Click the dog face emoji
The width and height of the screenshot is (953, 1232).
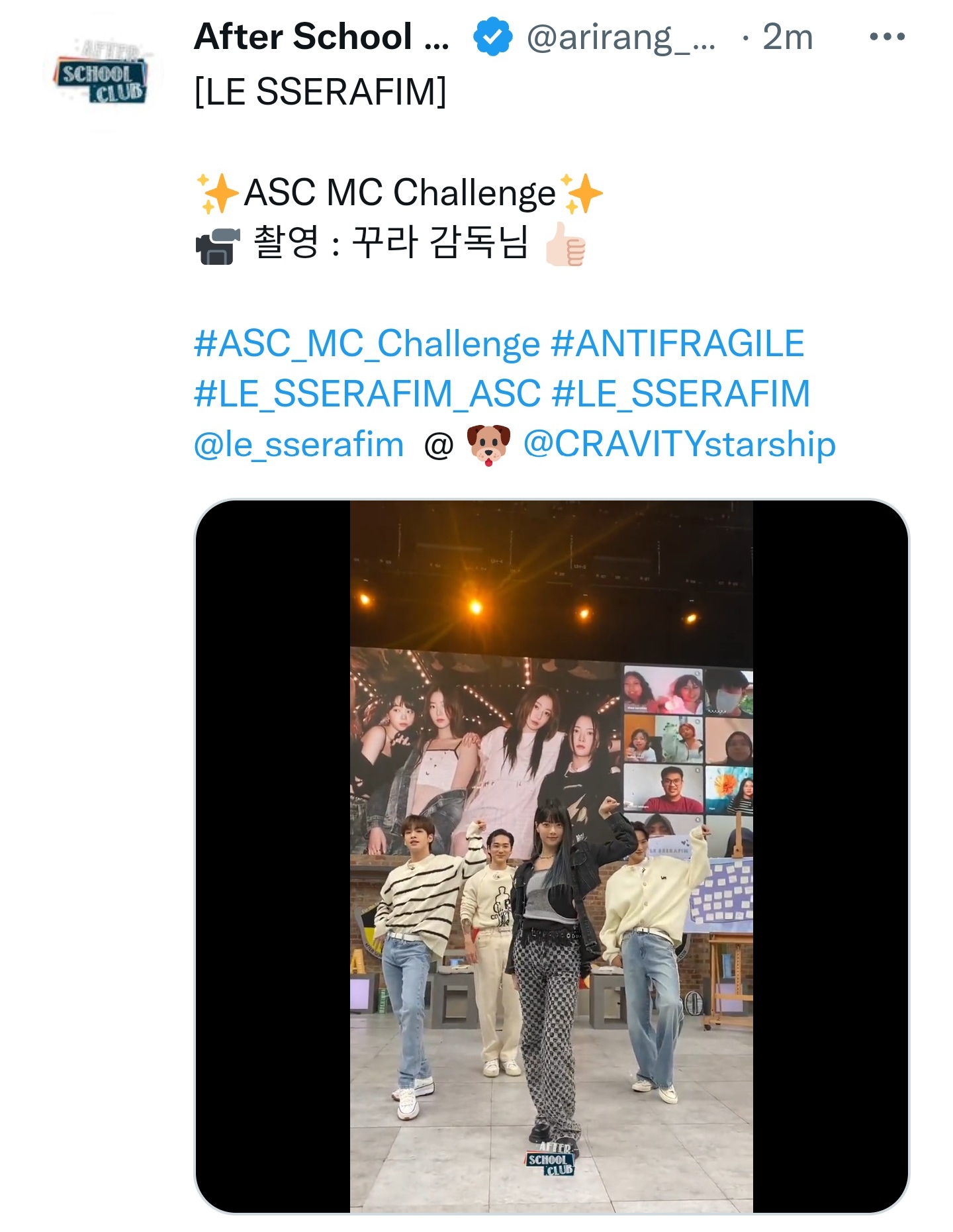tap(488, 446)
